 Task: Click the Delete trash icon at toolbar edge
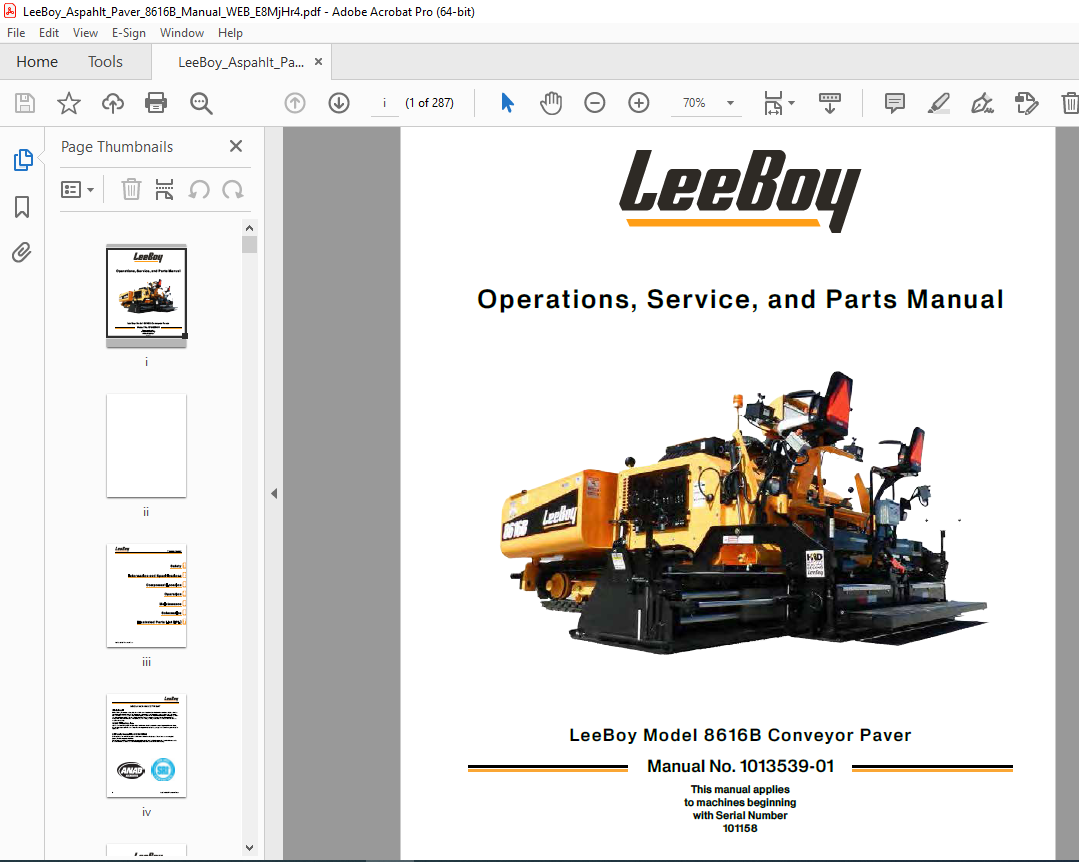point(1069,103)
